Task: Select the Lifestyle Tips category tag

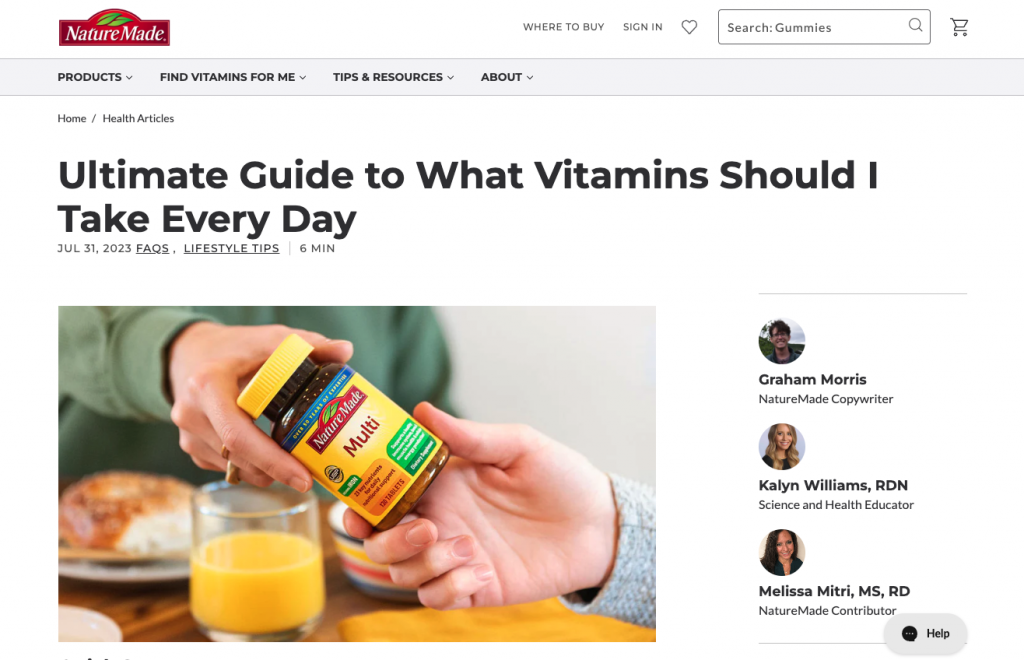Action: coord(231,248)
